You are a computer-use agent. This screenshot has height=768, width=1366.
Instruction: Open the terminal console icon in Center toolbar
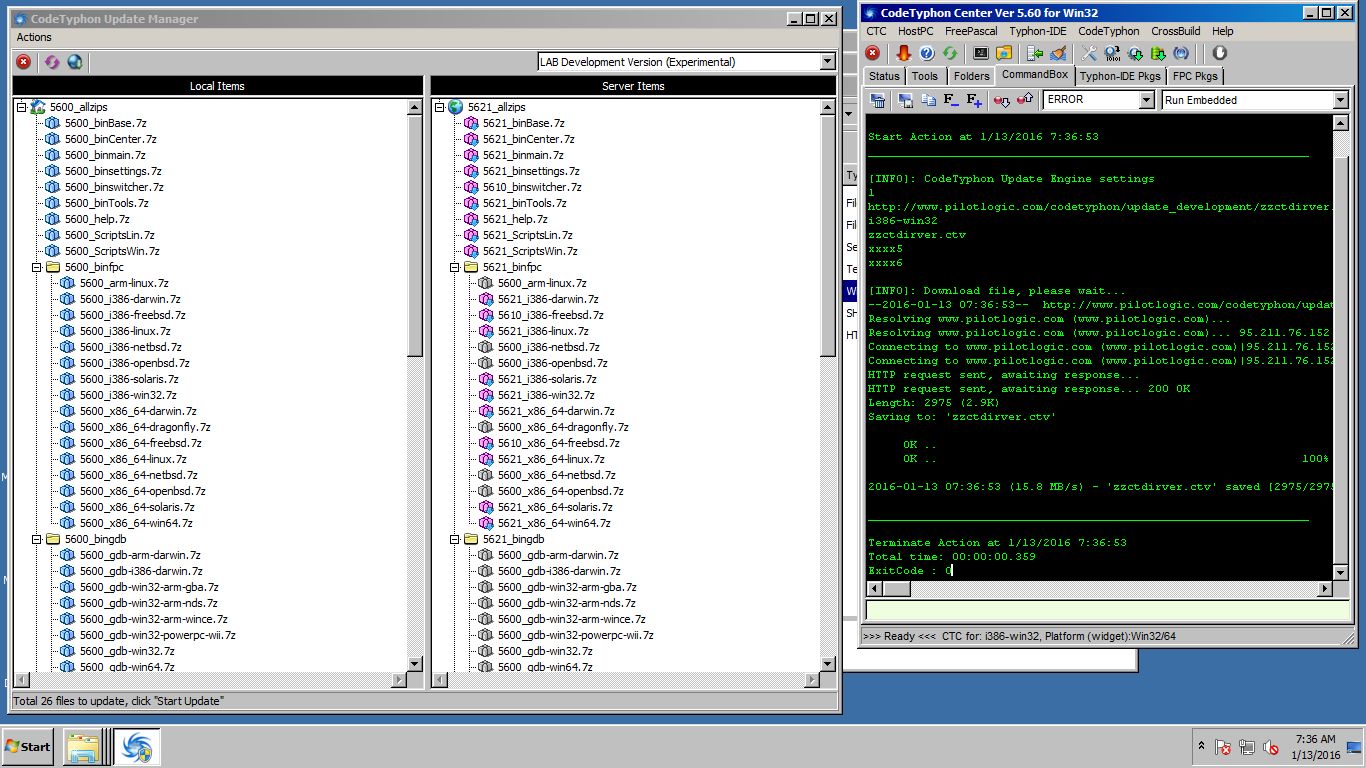click(x=981, y=53)
